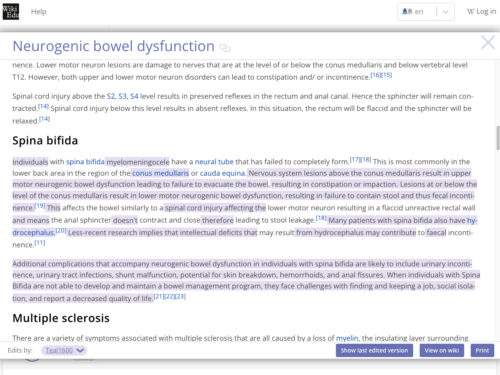500x375 pixels.
Task: Click Show last edited version button
Action: 374,350
